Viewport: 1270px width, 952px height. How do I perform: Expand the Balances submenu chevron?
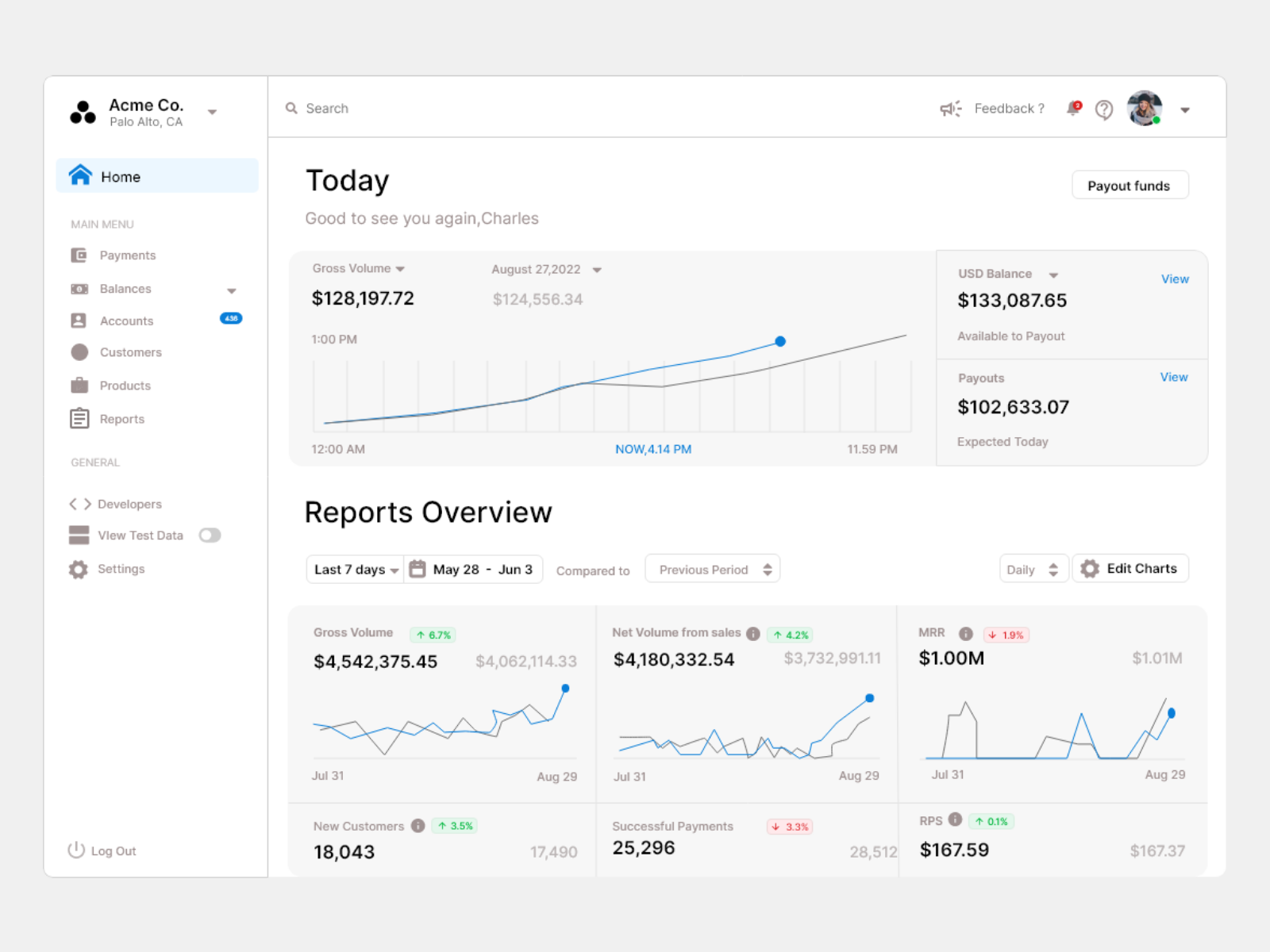[x=232, y=290]
